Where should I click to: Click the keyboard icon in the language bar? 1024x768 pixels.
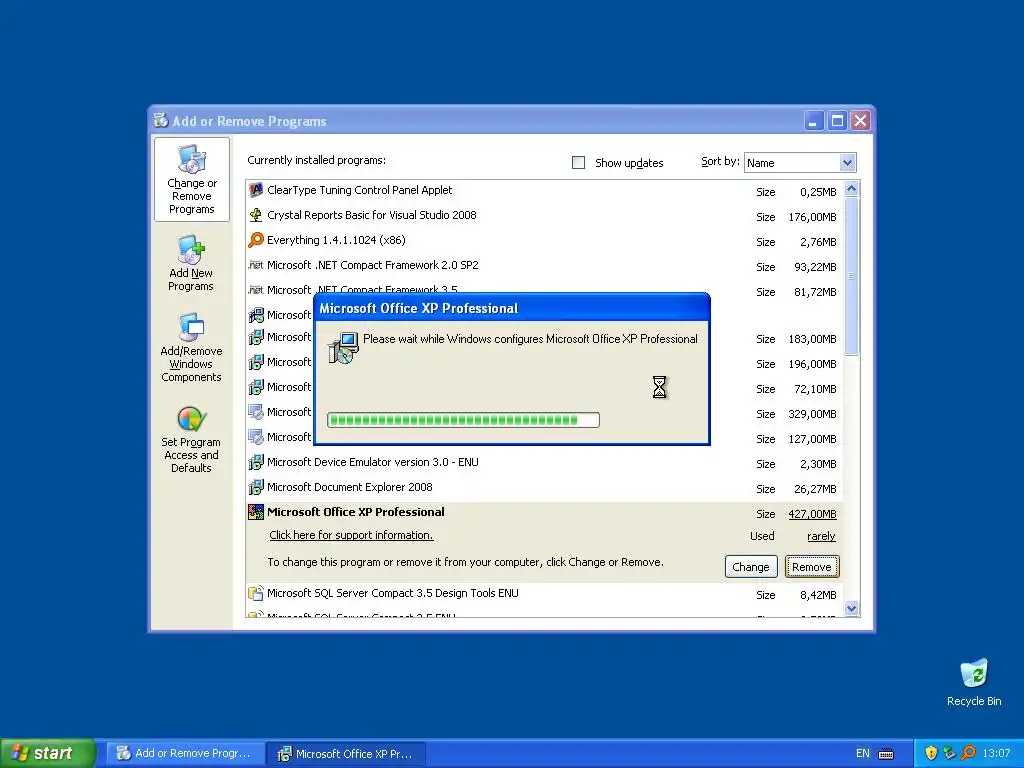[886, 754]
